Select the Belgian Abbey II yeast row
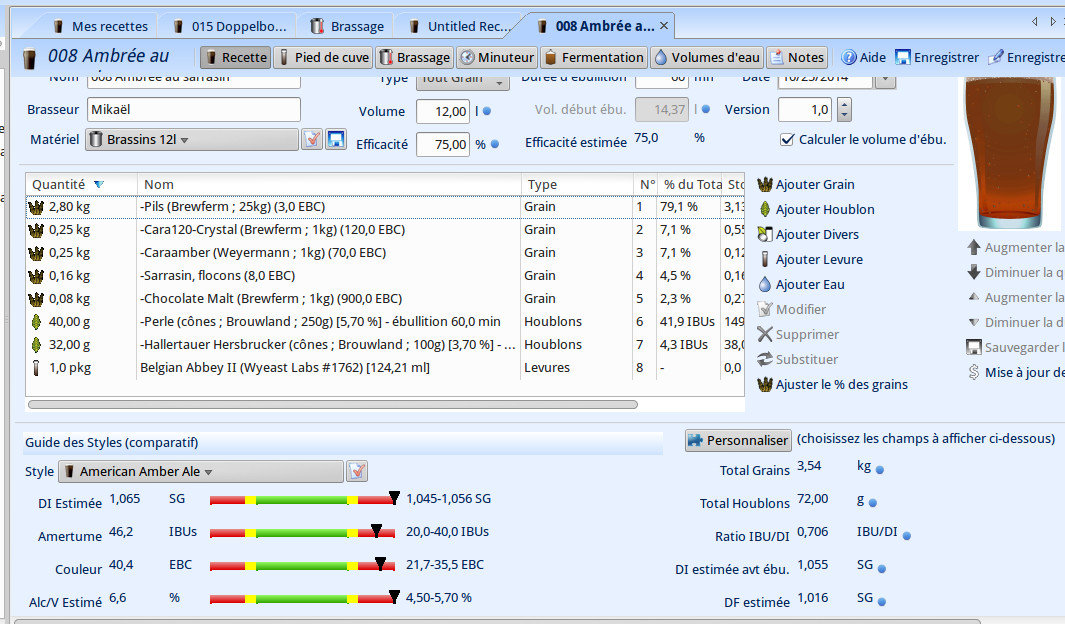Screen dimensions: 1065x624 coord(385,368)
